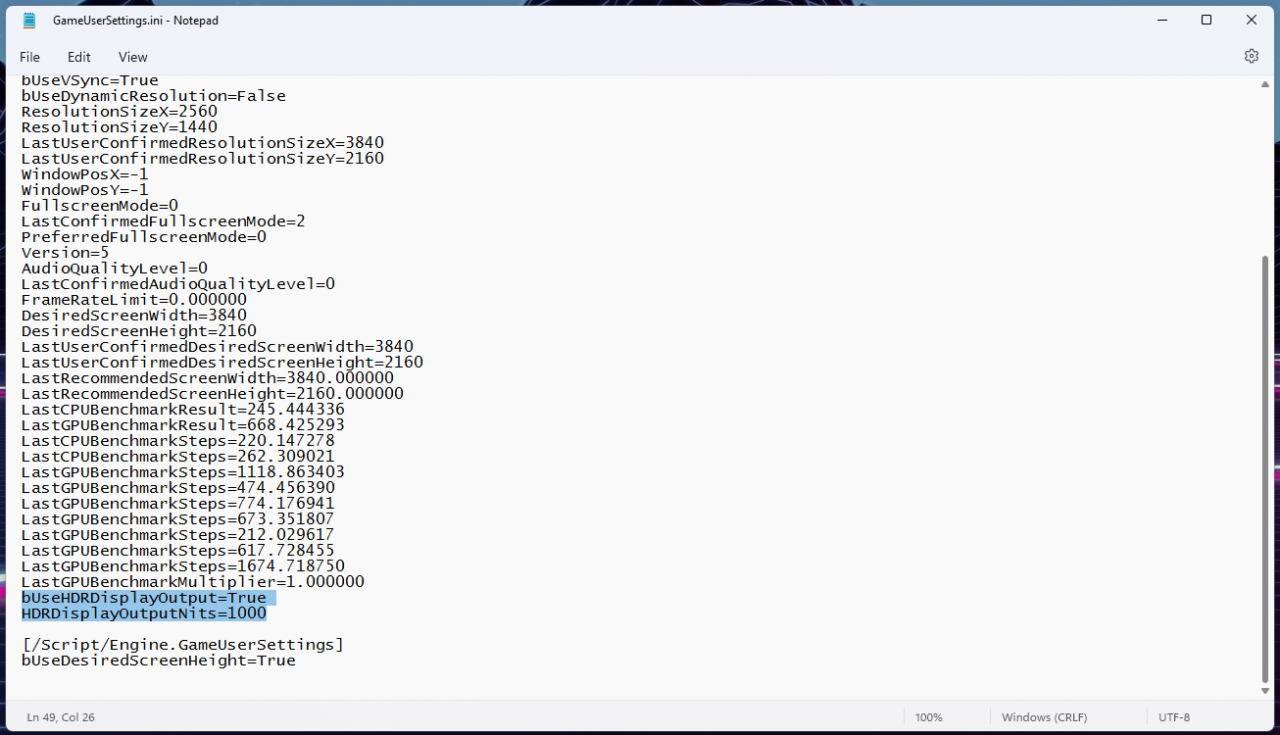This screenshot has height=735, width=1280.
Task: Open Notepad settings gear icon
Action: [x=1251, y=57]
